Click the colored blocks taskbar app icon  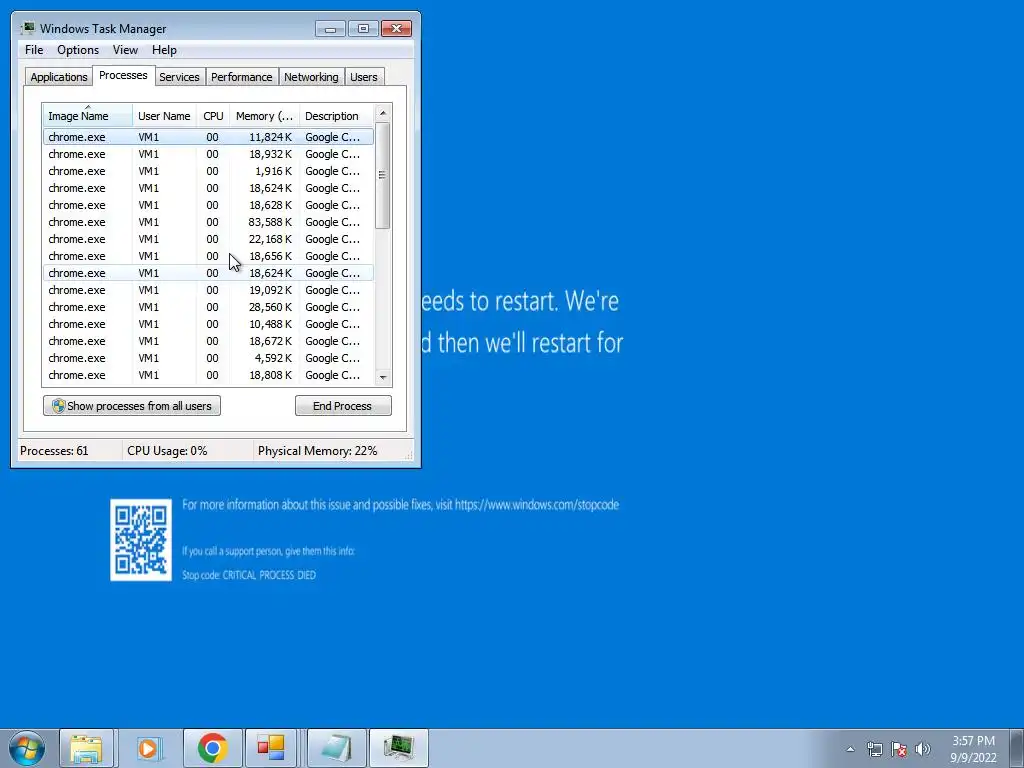pos(271,748)
